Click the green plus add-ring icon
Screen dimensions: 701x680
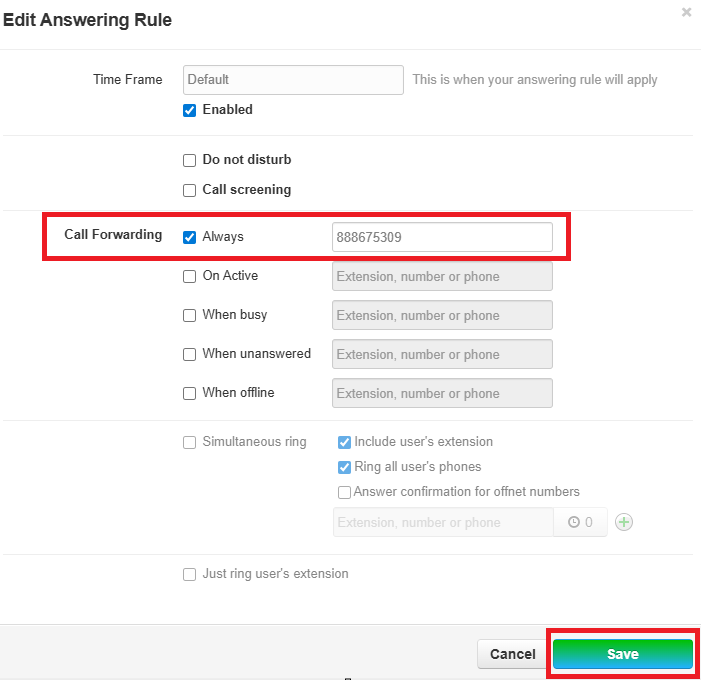(624, 522)
